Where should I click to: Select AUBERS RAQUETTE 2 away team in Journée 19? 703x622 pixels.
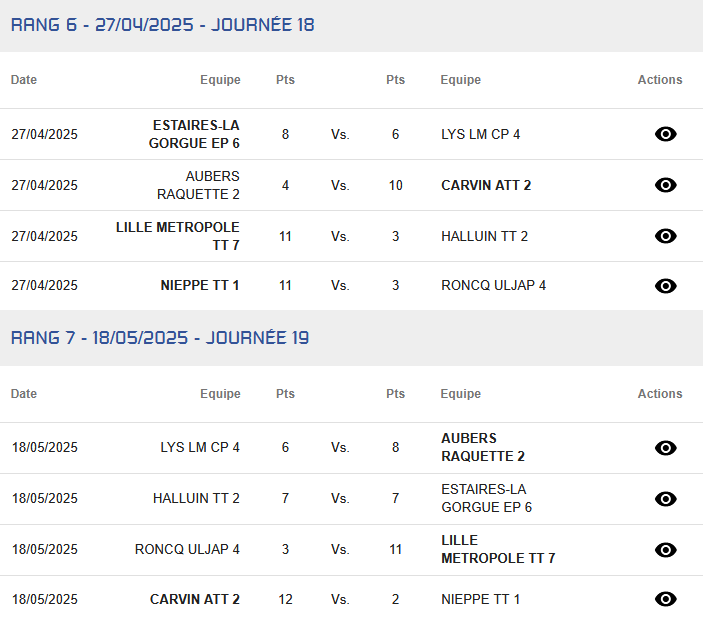[483, 447]
